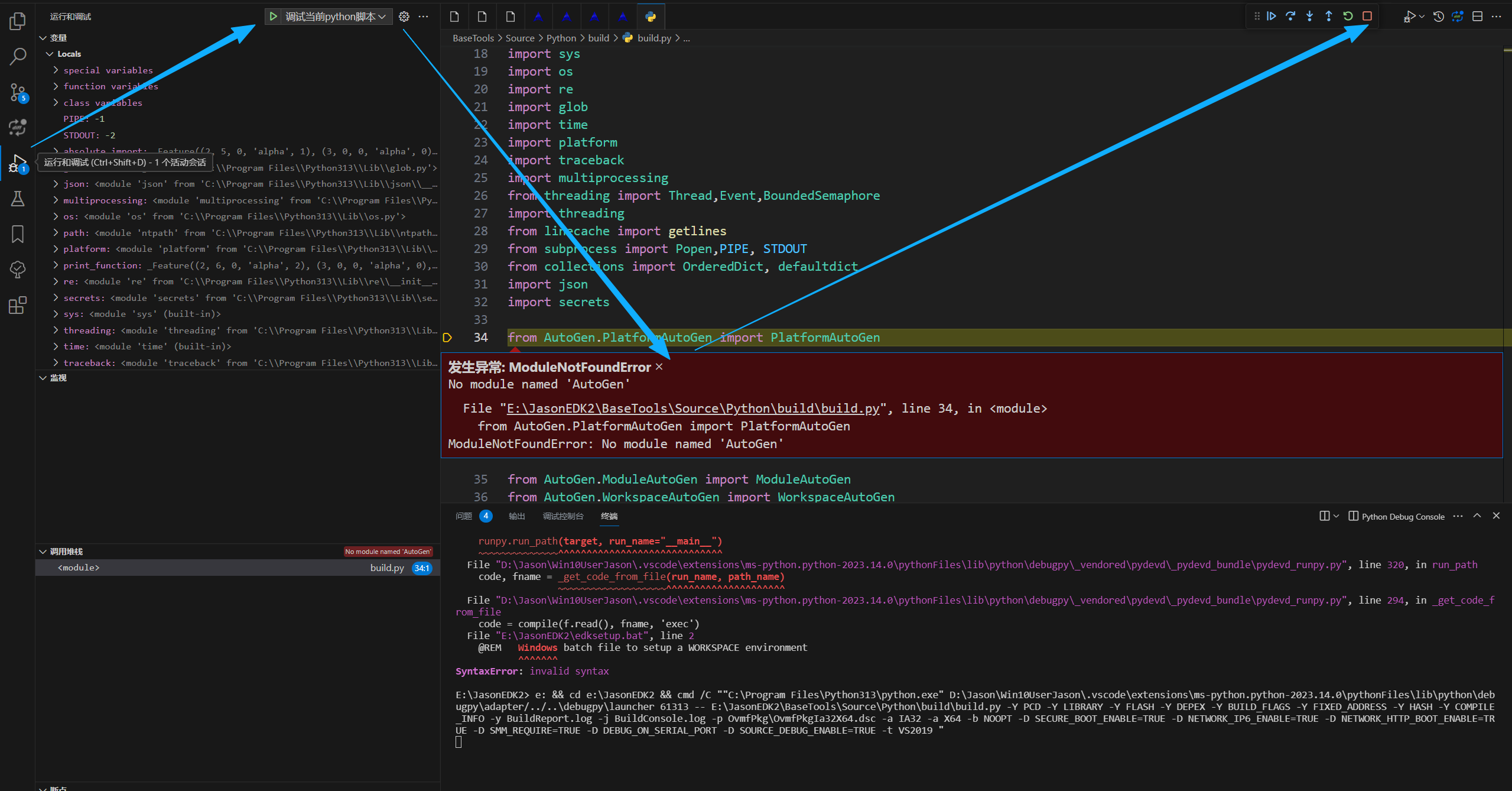This screenshot has width=1512, height=791.
Task: Step out in the debug toolbar
Action: point(1329,17)
